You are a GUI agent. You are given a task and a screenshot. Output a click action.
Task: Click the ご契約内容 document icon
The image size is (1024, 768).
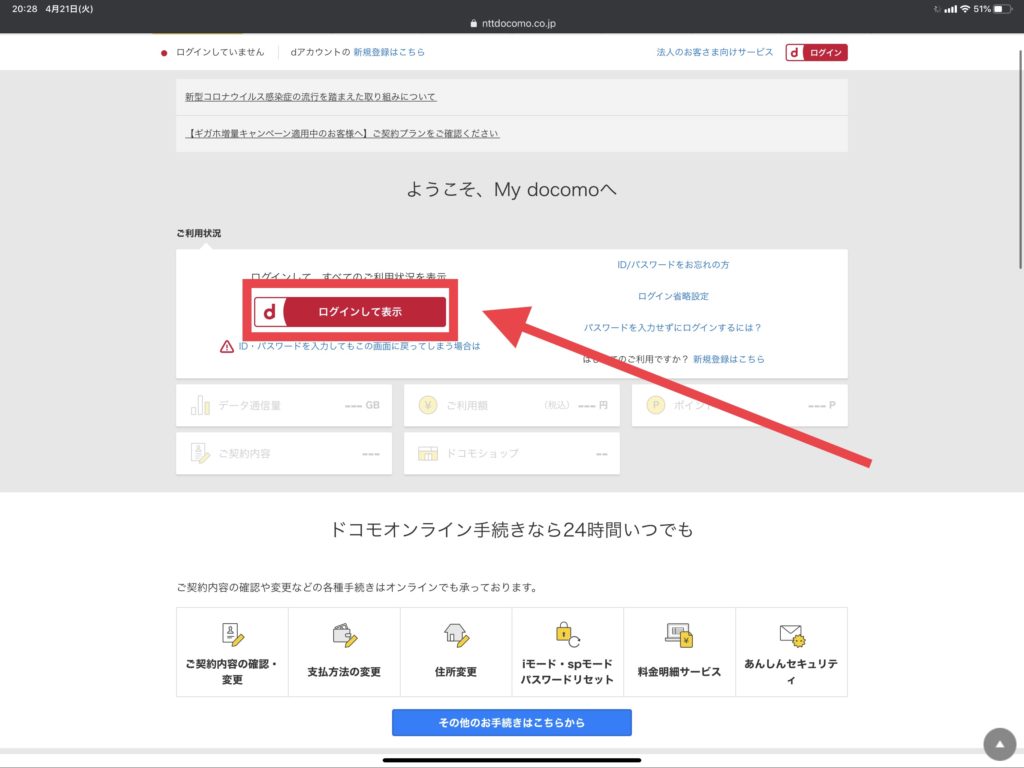point(200,453)
